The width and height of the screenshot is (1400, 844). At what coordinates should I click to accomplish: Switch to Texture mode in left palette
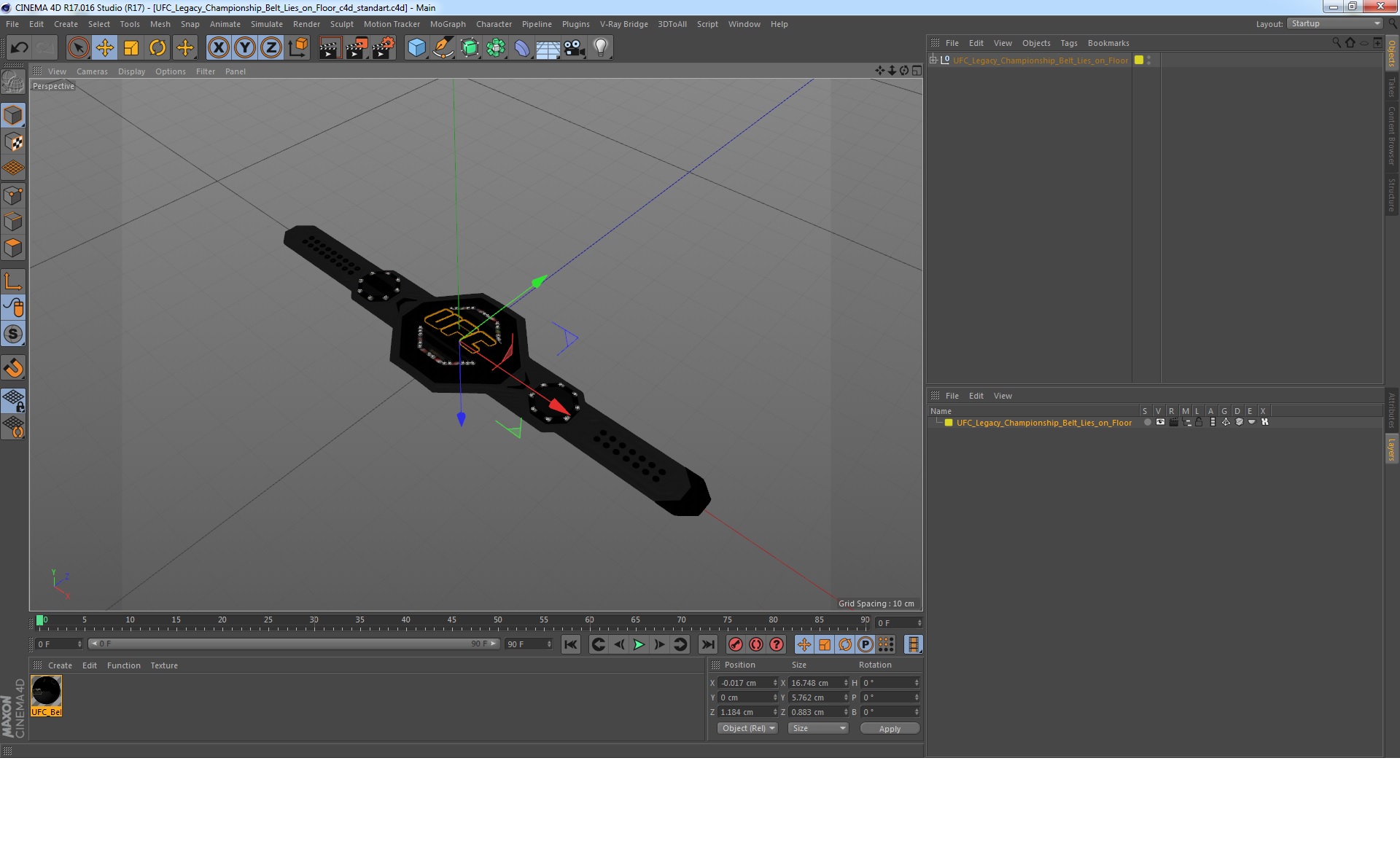coord(13,142)
